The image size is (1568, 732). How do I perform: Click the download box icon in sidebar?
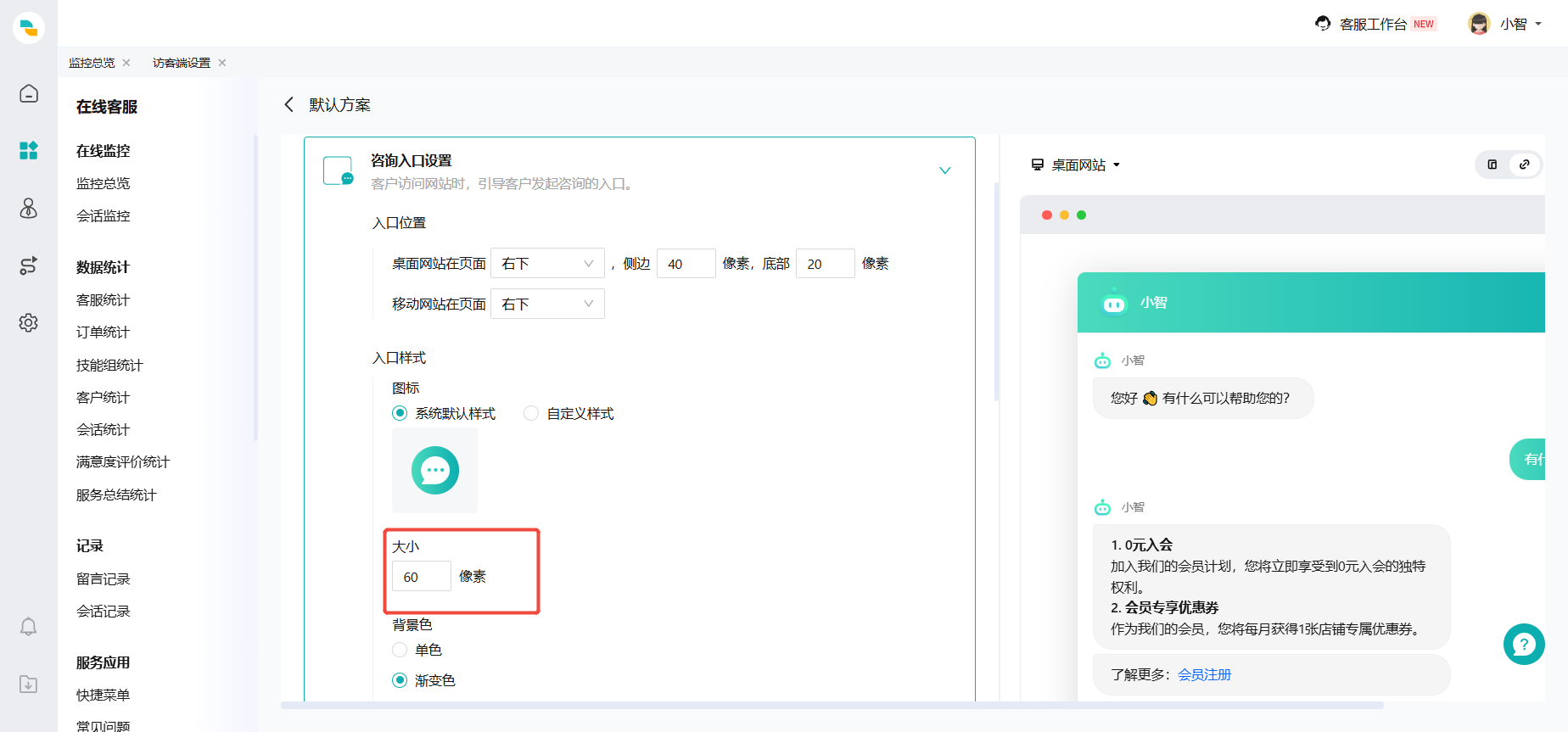pyautogui.click(x=29, y=685)
